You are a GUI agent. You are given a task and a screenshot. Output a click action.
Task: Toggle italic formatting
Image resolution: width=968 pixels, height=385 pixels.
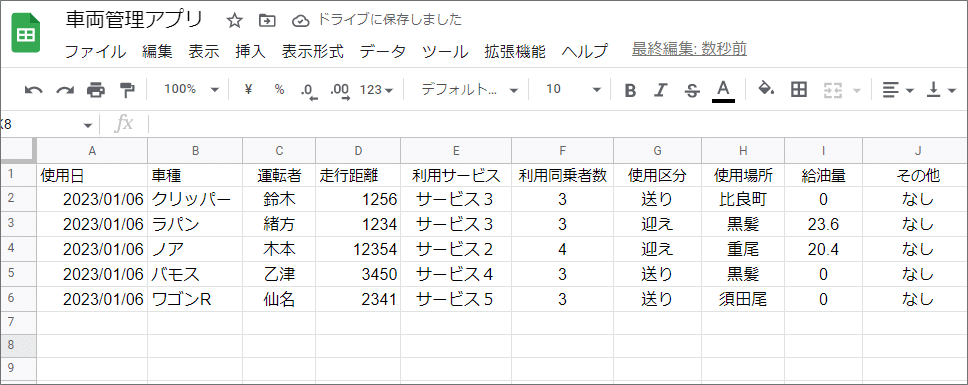[661, 91]
